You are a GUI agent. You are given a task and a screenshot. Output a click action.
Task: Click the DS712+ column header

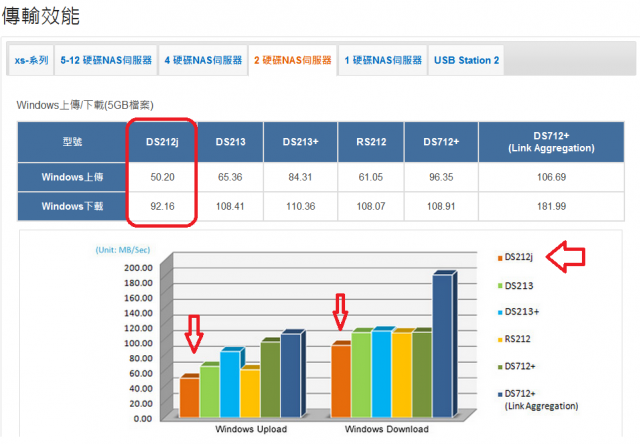[441, 142]
